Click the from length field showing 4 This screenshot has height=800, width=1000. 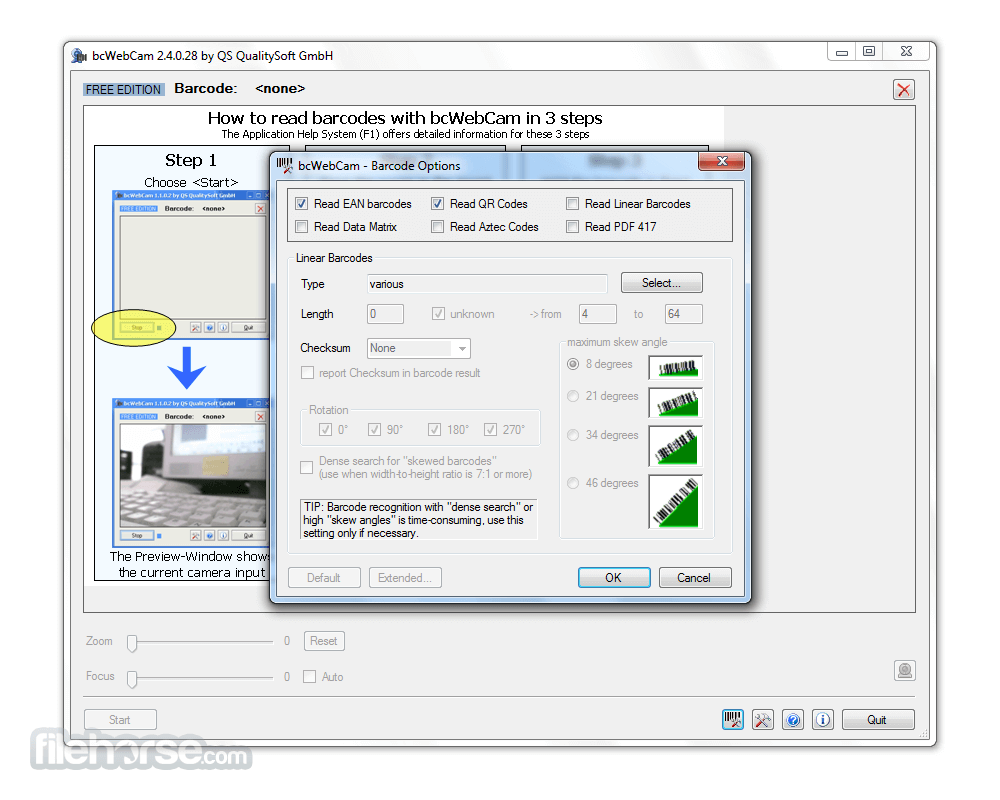point(598,314)
